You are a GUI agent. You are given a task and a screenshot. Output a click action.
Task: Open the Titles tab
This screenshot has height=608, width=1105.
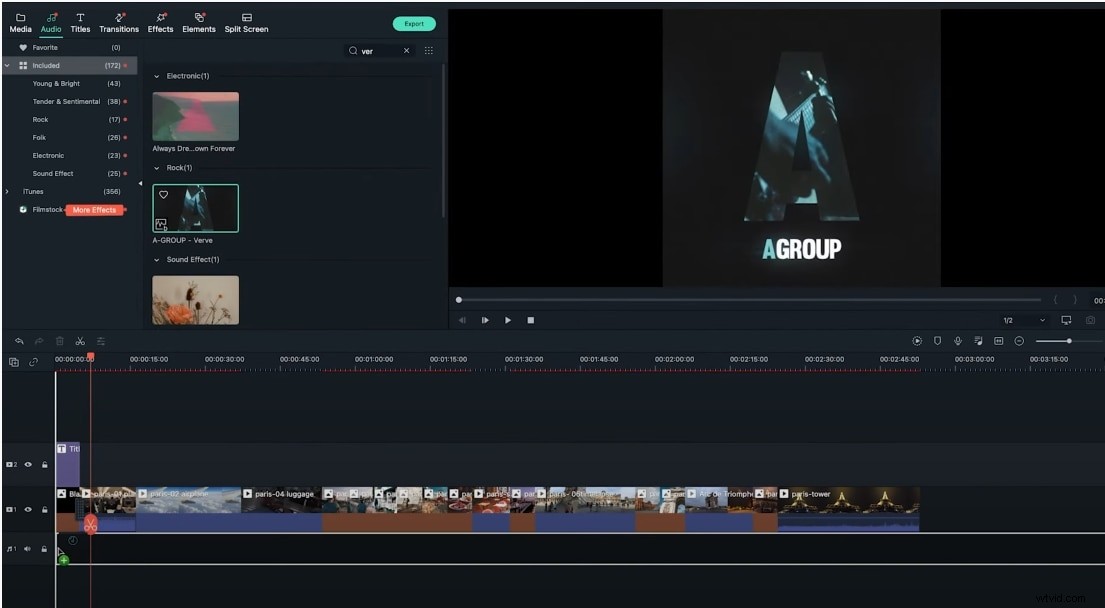coord(80,22)
